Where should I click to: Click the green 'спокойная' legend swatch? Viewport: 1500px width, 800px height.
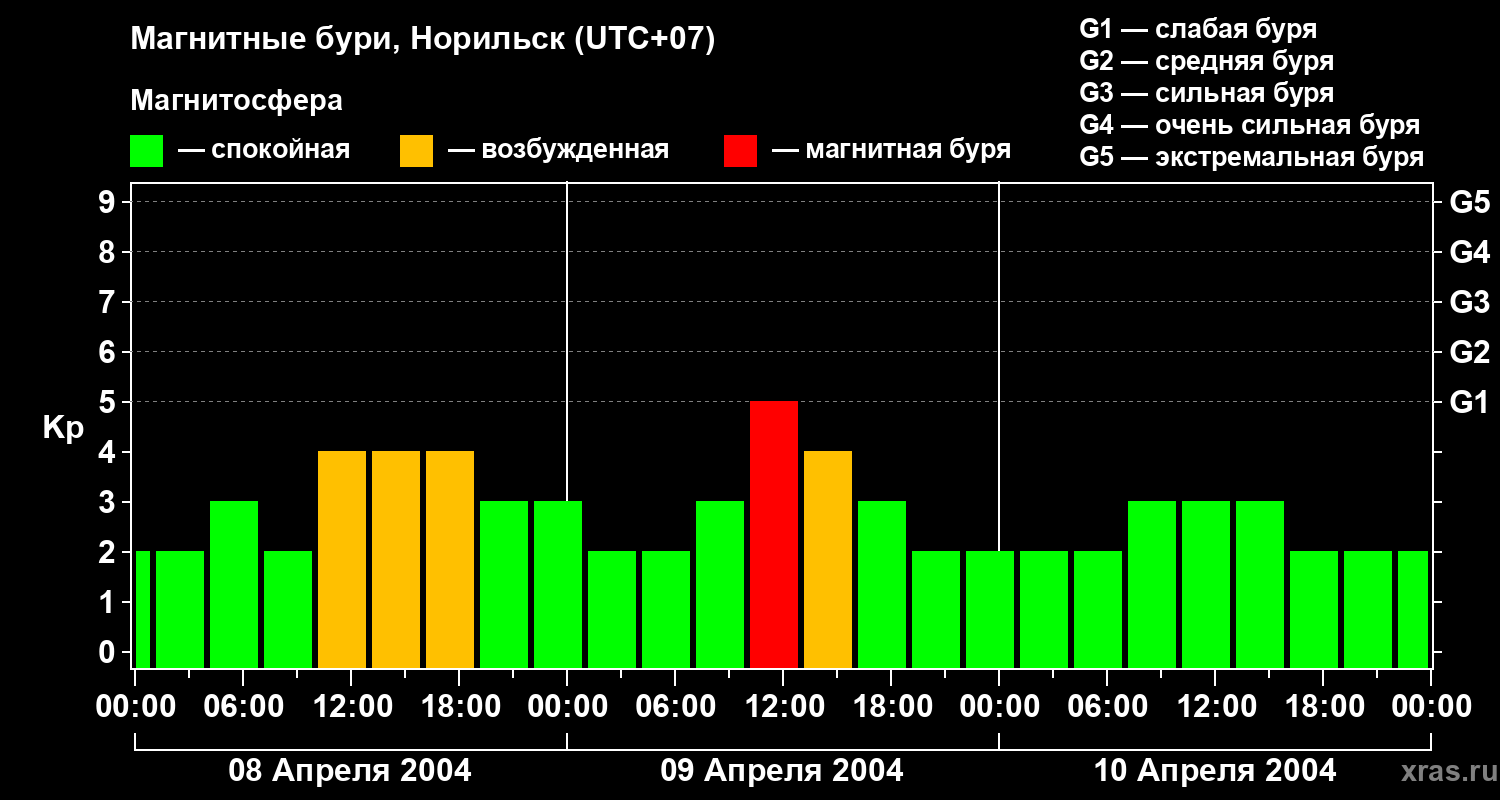click(x=146, y=151)
